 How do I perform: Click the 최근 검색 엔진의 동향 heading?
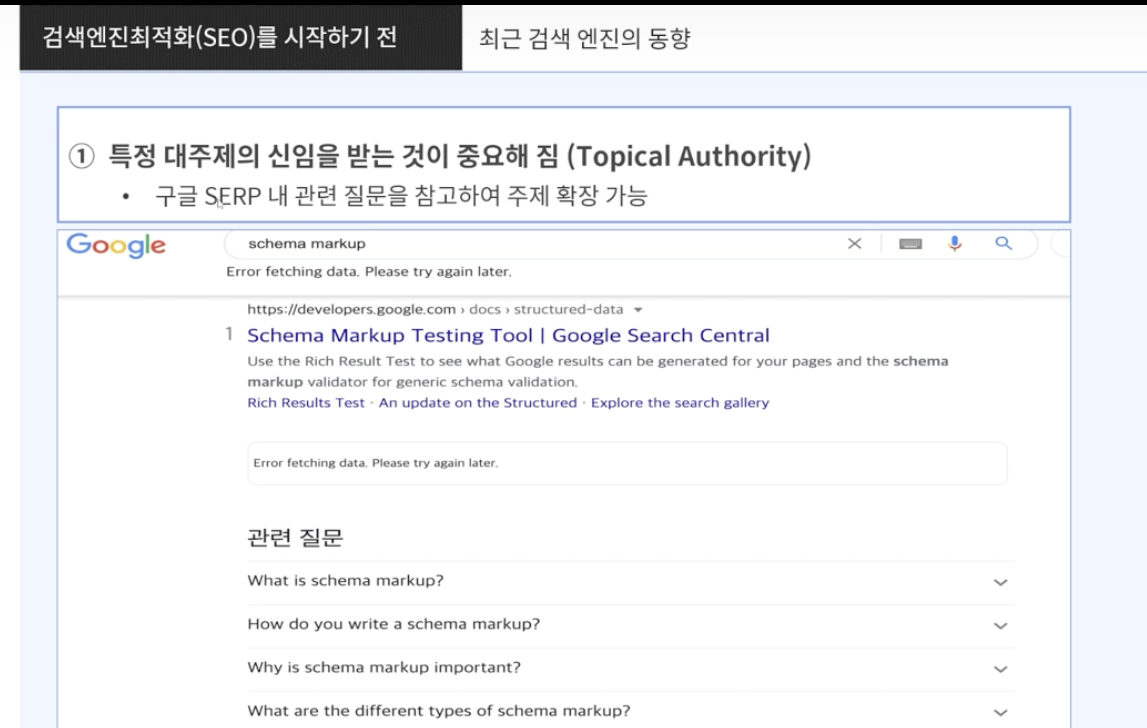(x=584, y=38)
